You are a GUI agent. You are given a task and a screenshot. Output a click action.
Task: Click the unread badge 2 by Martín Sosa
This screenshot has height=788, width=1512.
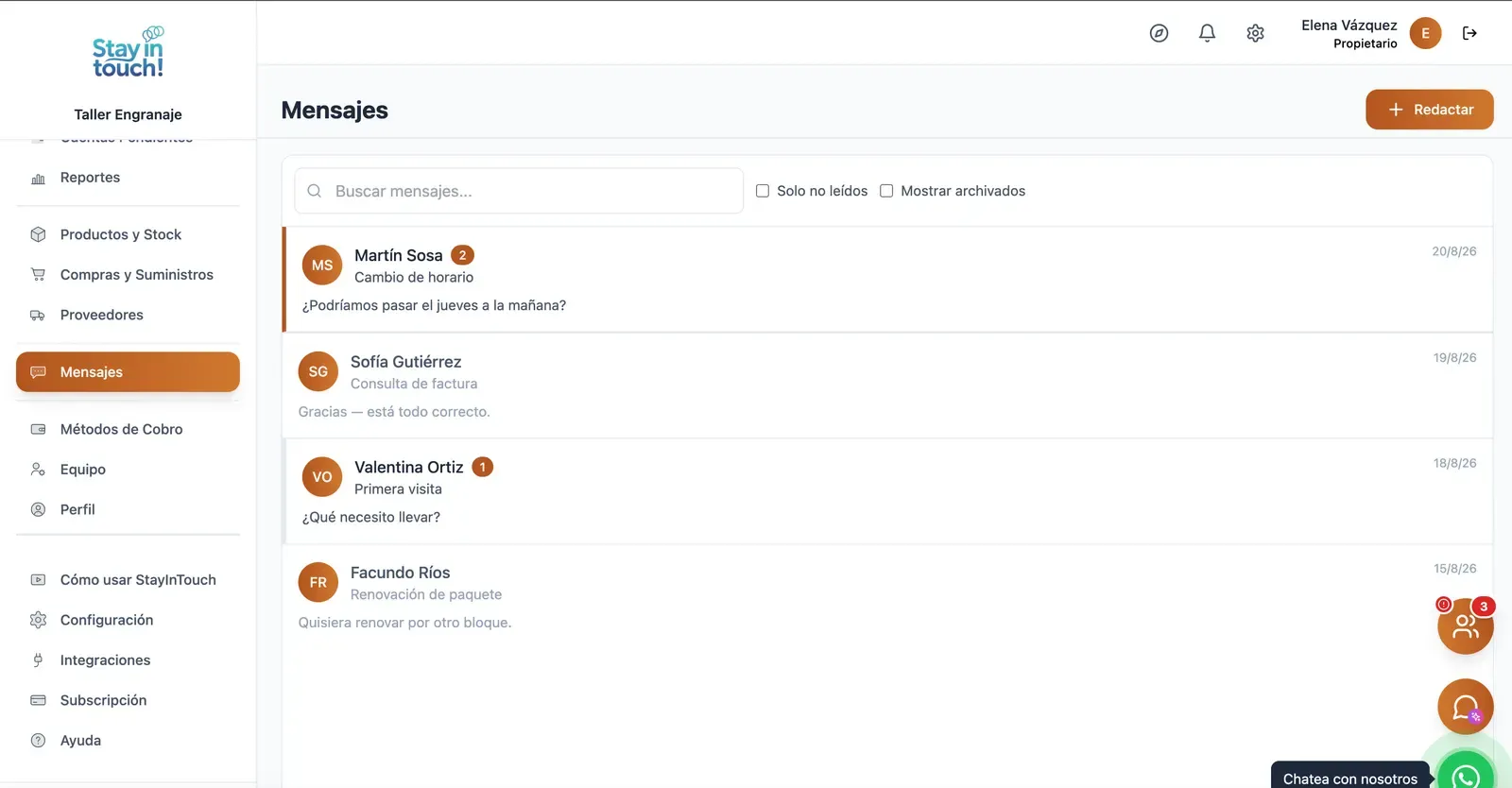[x=462, y=255]
